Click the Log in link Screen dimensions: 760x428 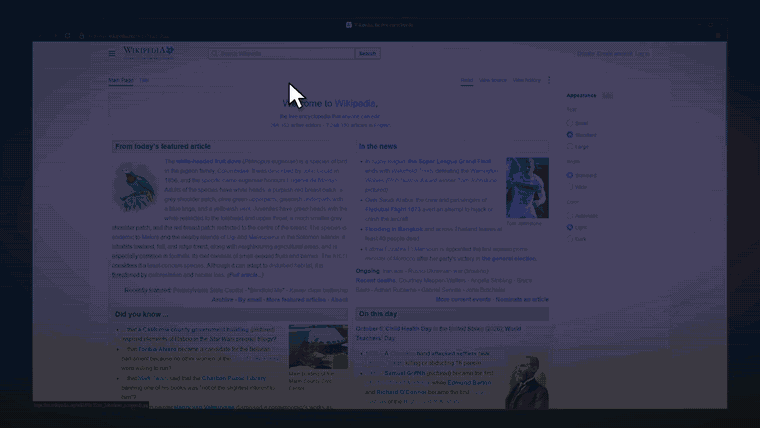(x=642, y=54)
